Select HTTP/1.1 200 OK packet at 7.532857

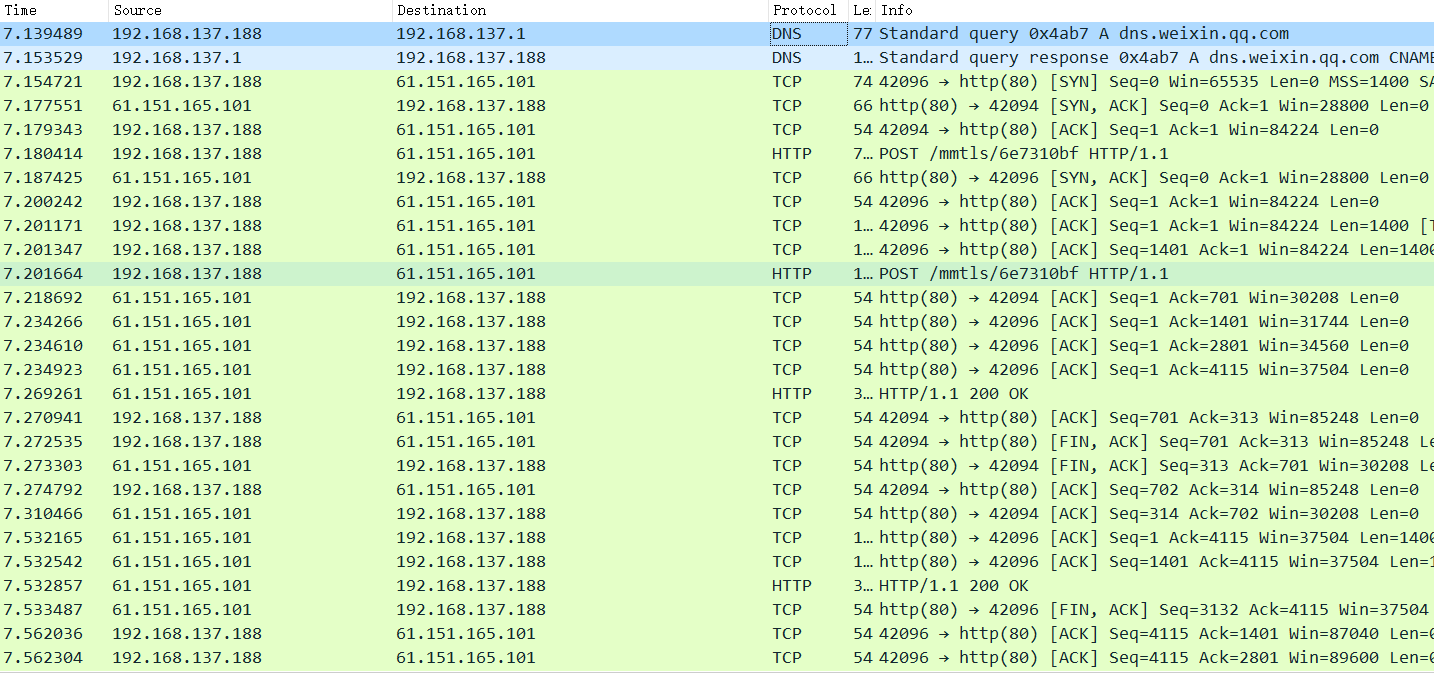[x=717, y=586]
